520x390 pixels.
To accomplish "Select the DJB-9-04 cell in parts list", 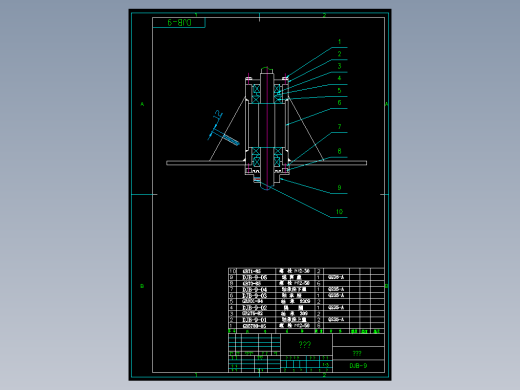I will tap(255, 289).
